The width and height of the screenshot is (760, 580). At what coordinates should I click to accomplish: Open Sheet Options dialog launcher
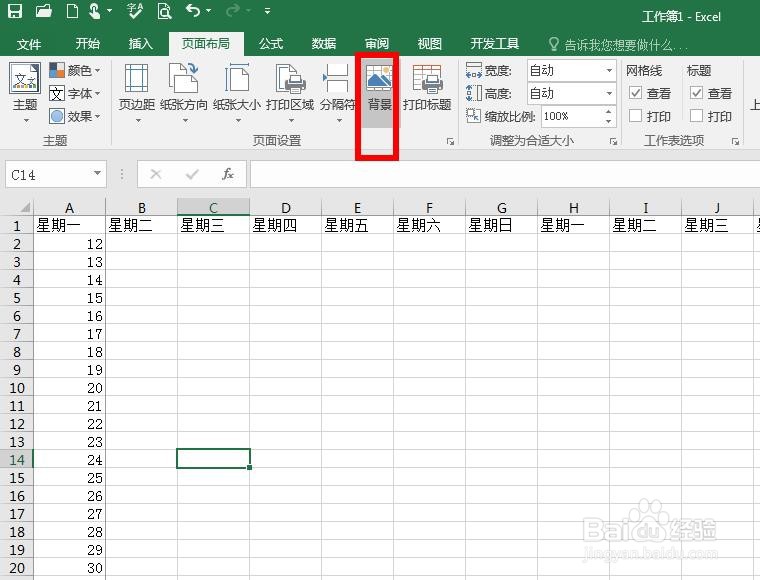735,141
